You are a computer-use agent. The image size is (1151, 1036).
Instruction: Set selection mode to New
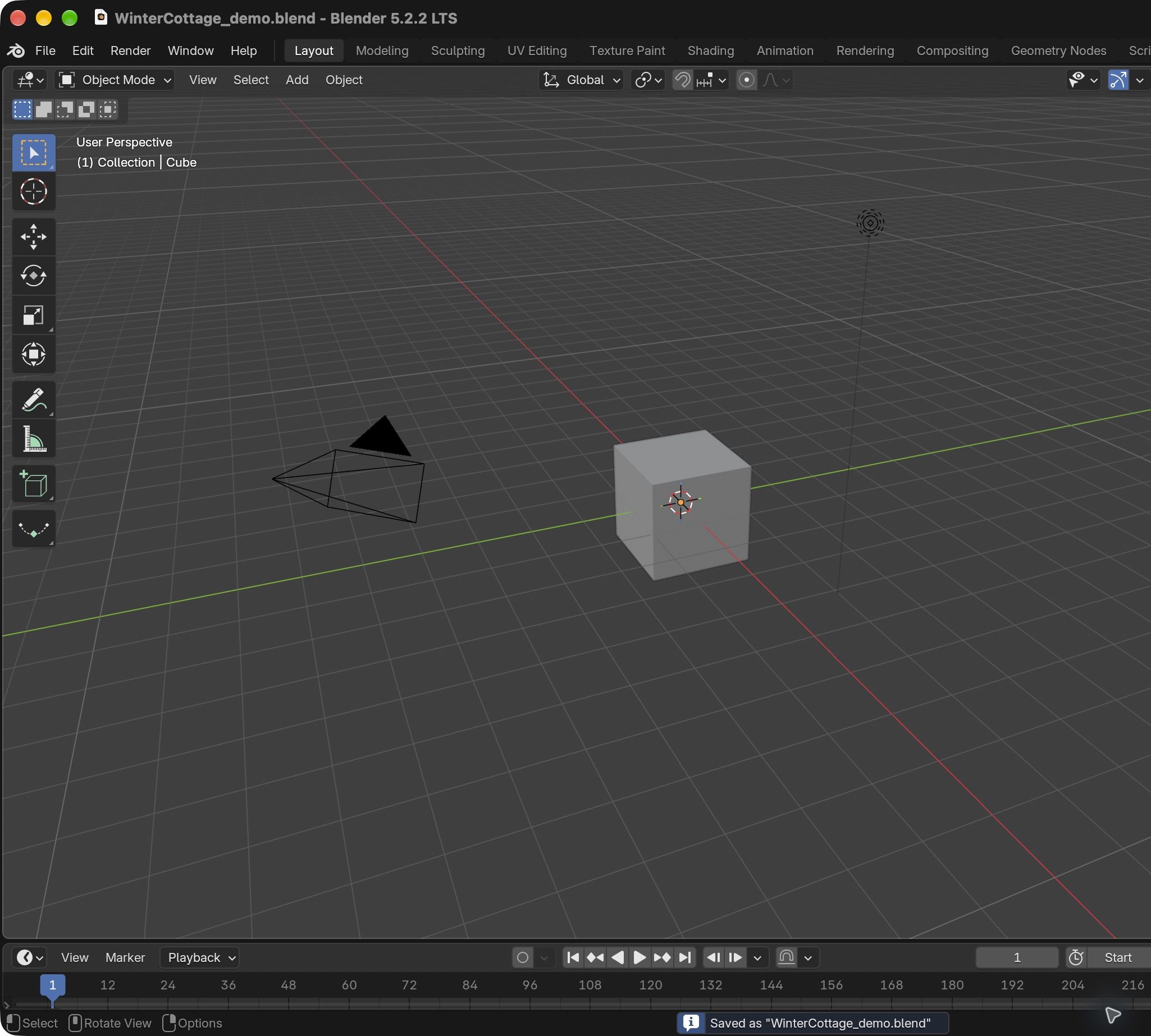click(22, 109)
